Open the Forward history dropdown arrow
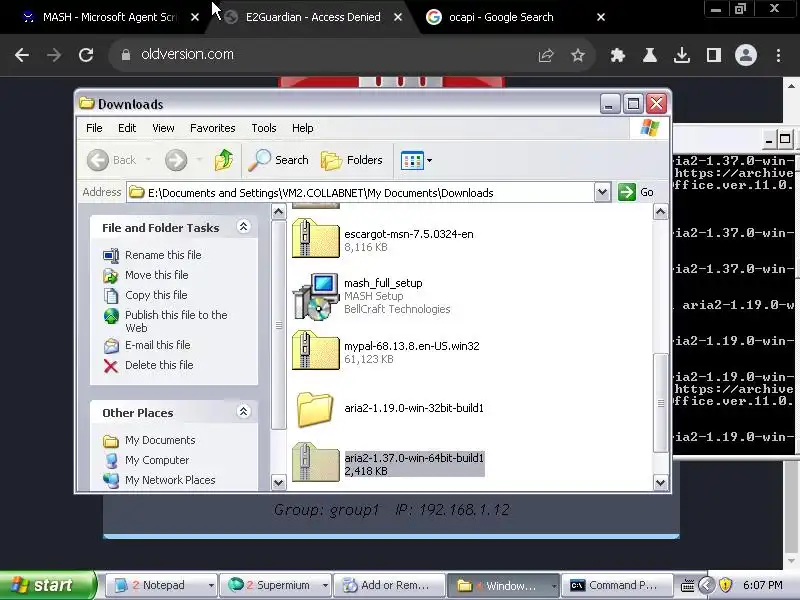800x600 pixels. pos(199,160)
